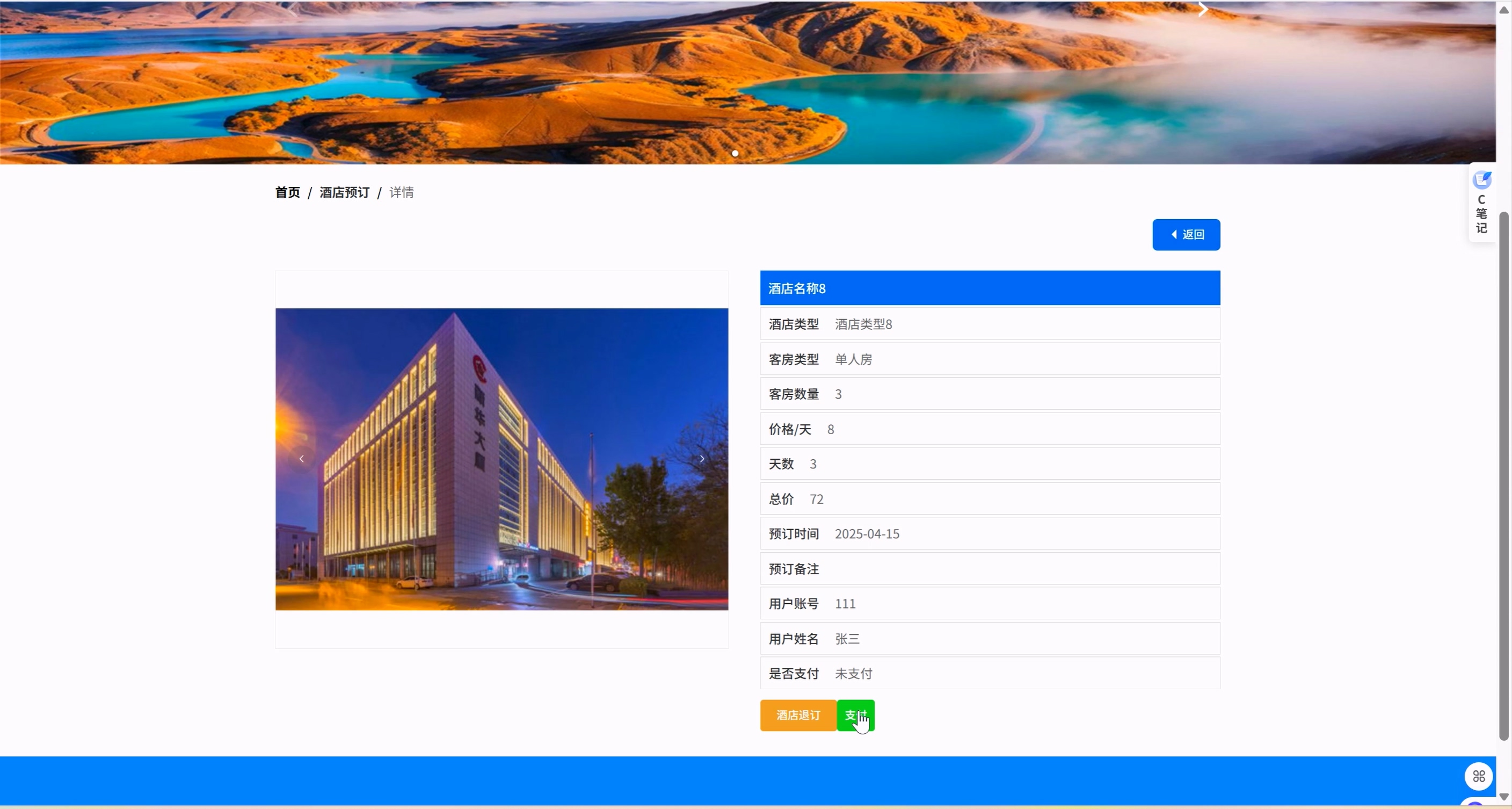Click the 详情 breadcrumb item

pyautogui.click(x=402, y=192)
